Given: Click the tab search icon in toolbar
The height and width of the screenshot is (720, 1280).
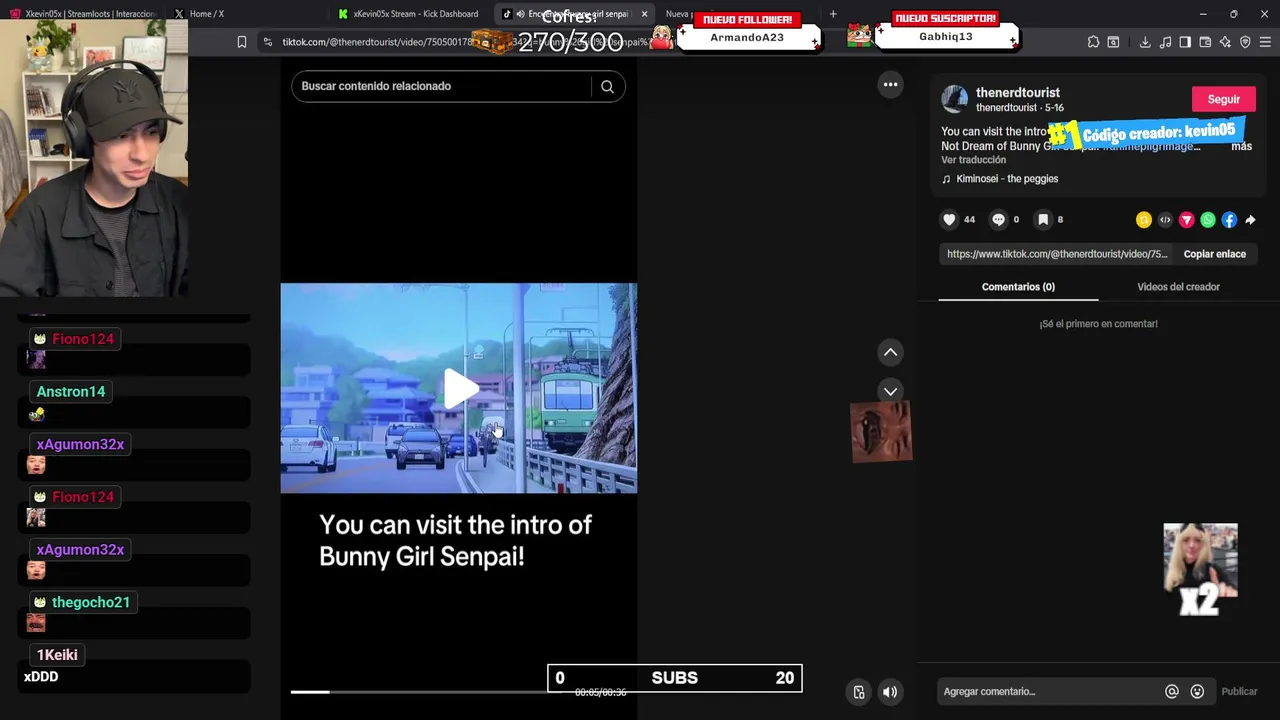Looking at the screenshot, I should (x=1113, y=42).
